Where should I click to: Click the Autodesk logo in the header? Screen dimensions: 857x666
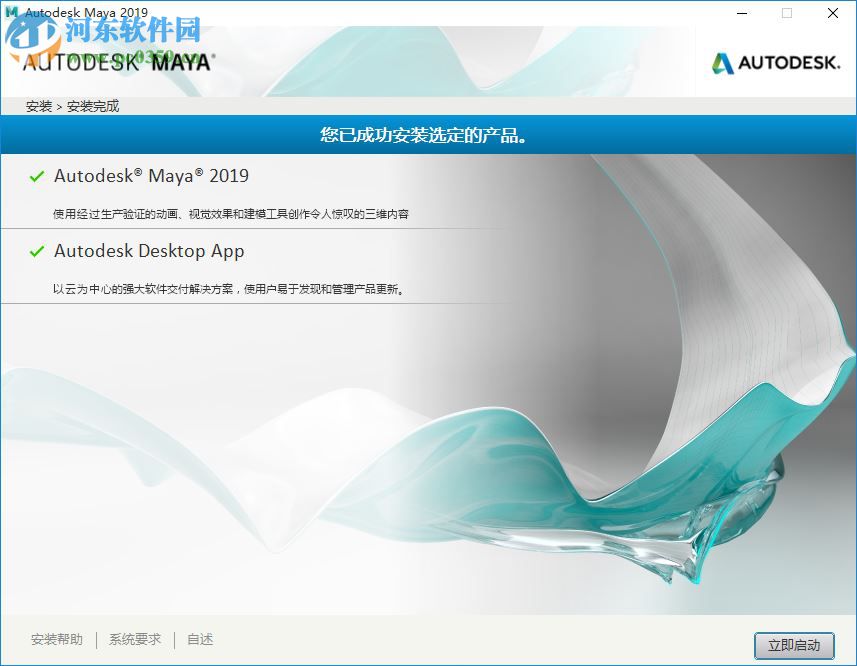776,63
